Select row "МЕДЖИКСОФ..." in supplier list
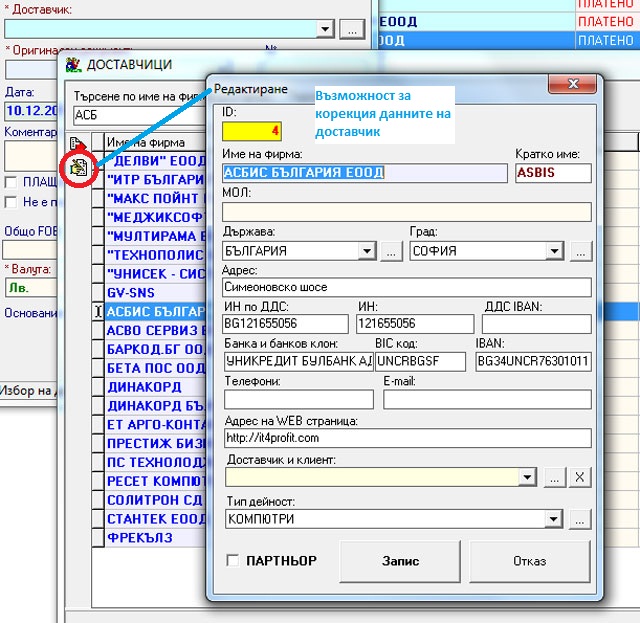The width and height of the screenshot is (640, 623). [x=156, y=217]
